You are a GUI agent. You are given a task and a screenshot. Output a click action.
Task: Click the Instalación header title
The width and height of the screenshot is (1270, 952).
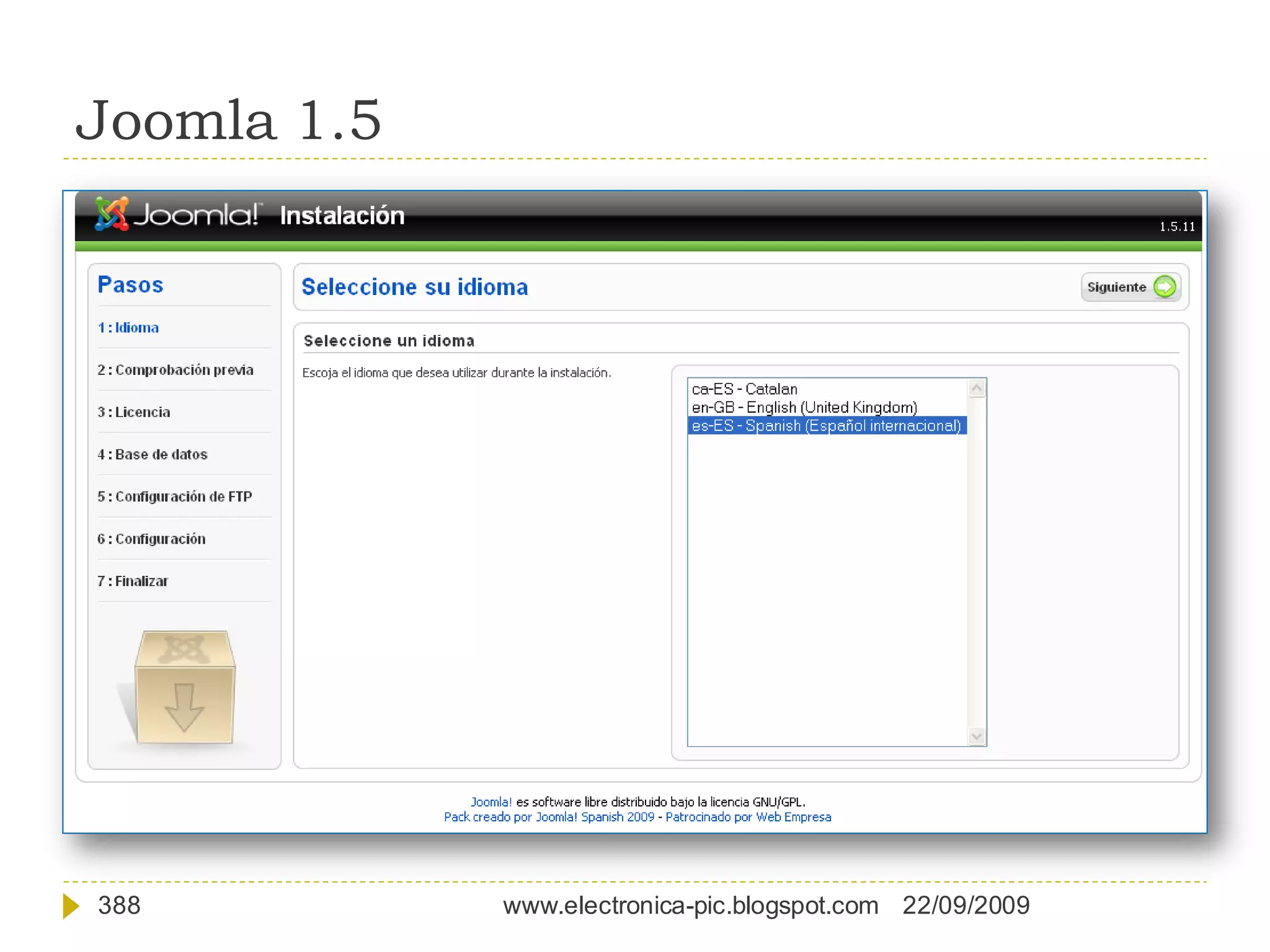342,215
